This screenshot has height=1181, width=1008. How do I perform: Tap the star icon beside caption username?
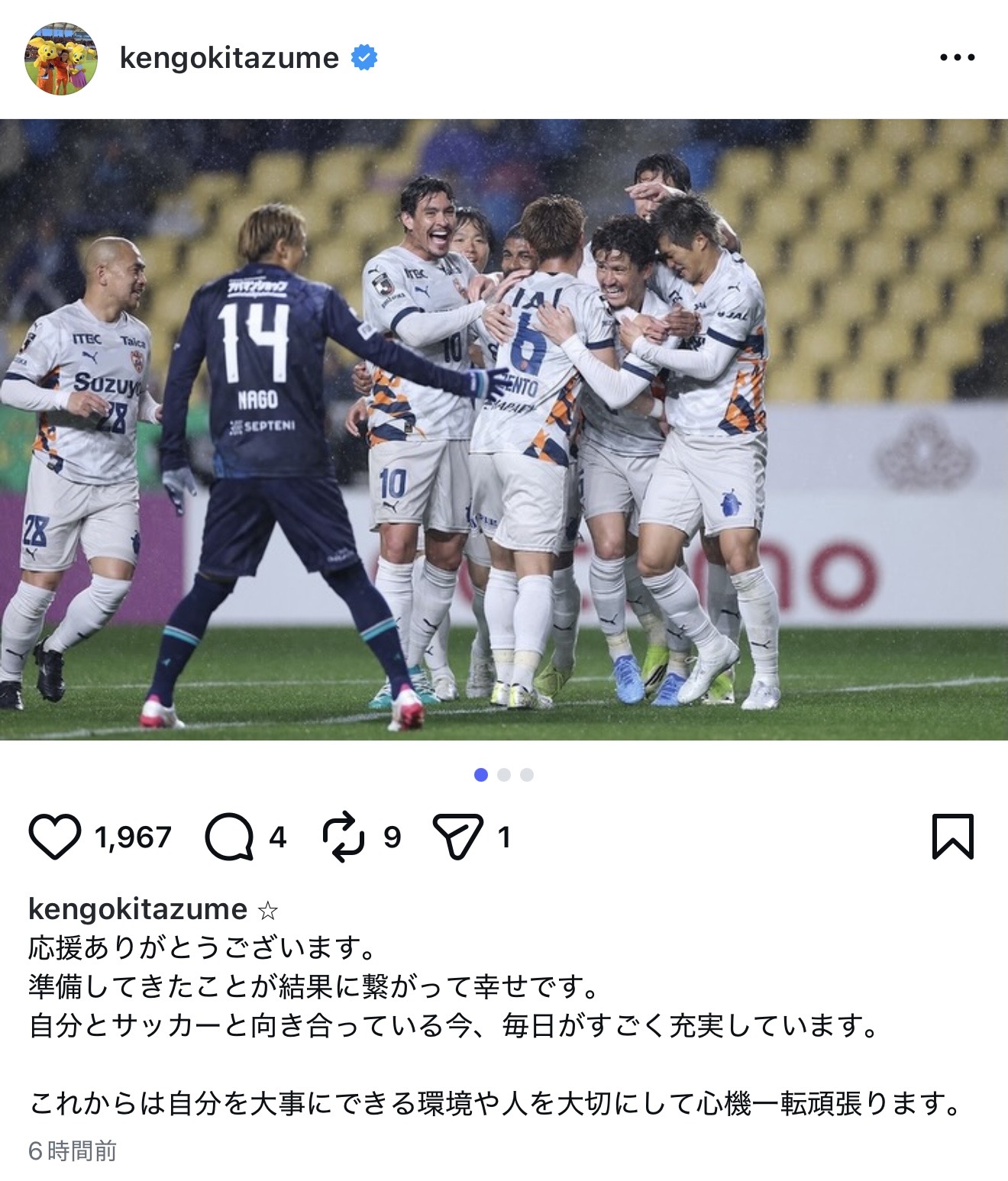click(x=268, y=911)
